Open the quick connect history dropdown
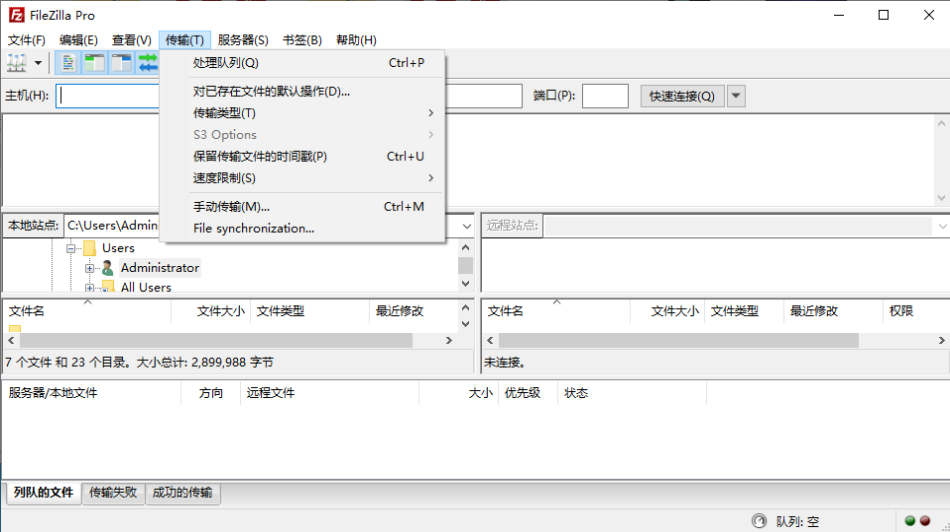This screenshot has height=532, width=950. click(736, 96)
